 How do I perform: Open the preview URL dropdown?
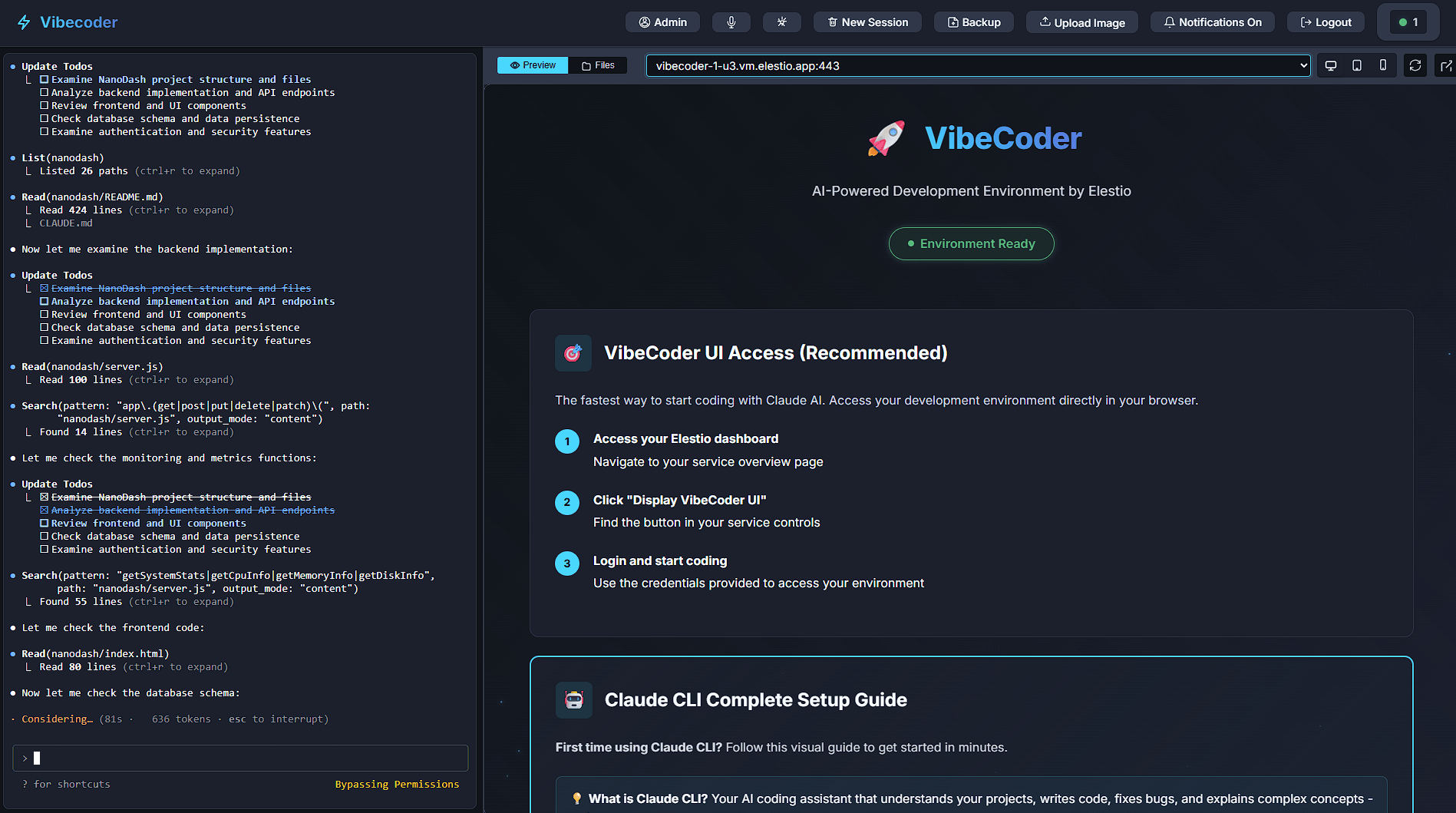(x=1303, y=65)
